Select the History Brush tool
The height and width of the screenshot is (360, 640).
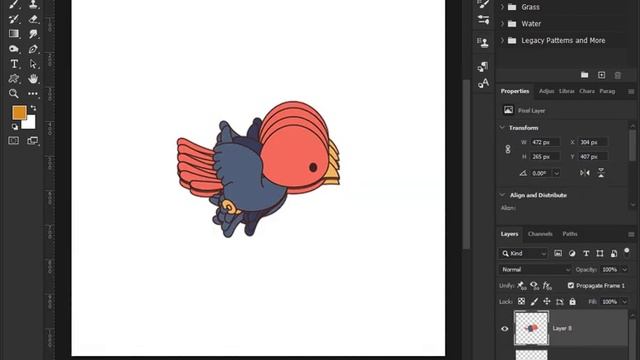tap(14, 19)
